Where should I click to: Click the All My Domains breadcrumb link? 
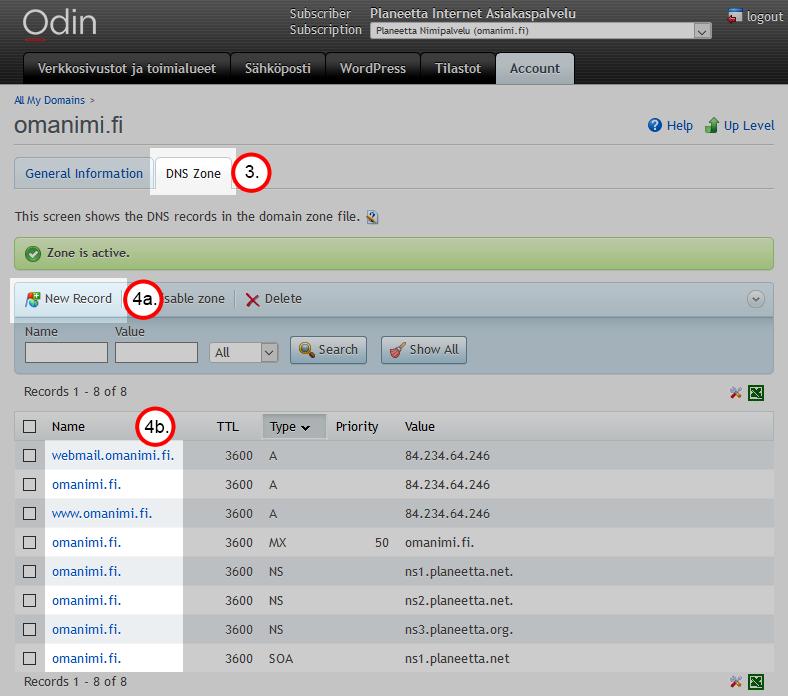click(x=50, y=101)
